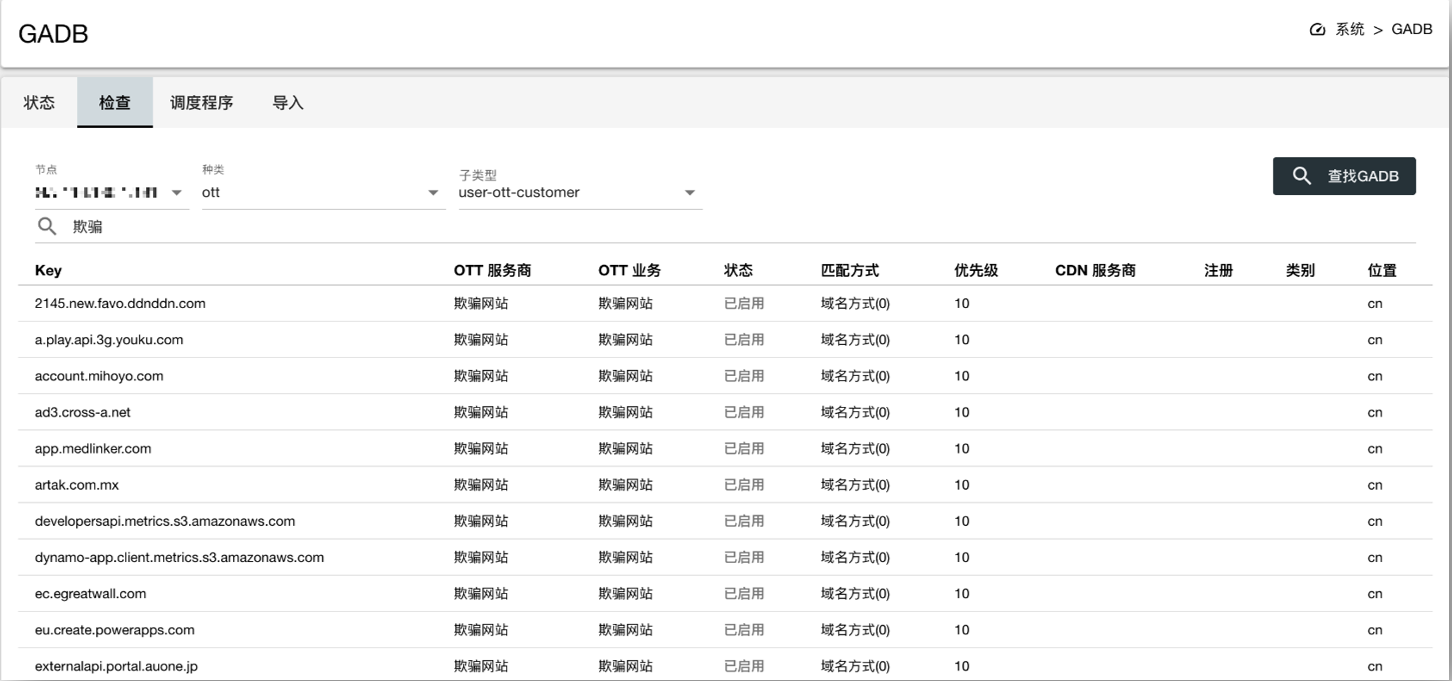Click the 匹配方式 column header
This screenshot has height=681, width=1452.
click(x=850, y=270)
